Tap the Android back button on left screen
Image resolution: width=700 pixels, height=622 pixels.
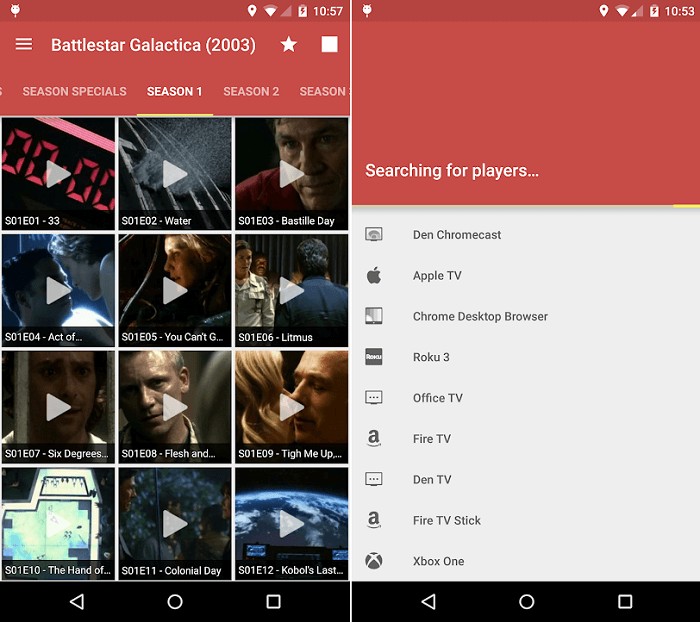(77, 601)
